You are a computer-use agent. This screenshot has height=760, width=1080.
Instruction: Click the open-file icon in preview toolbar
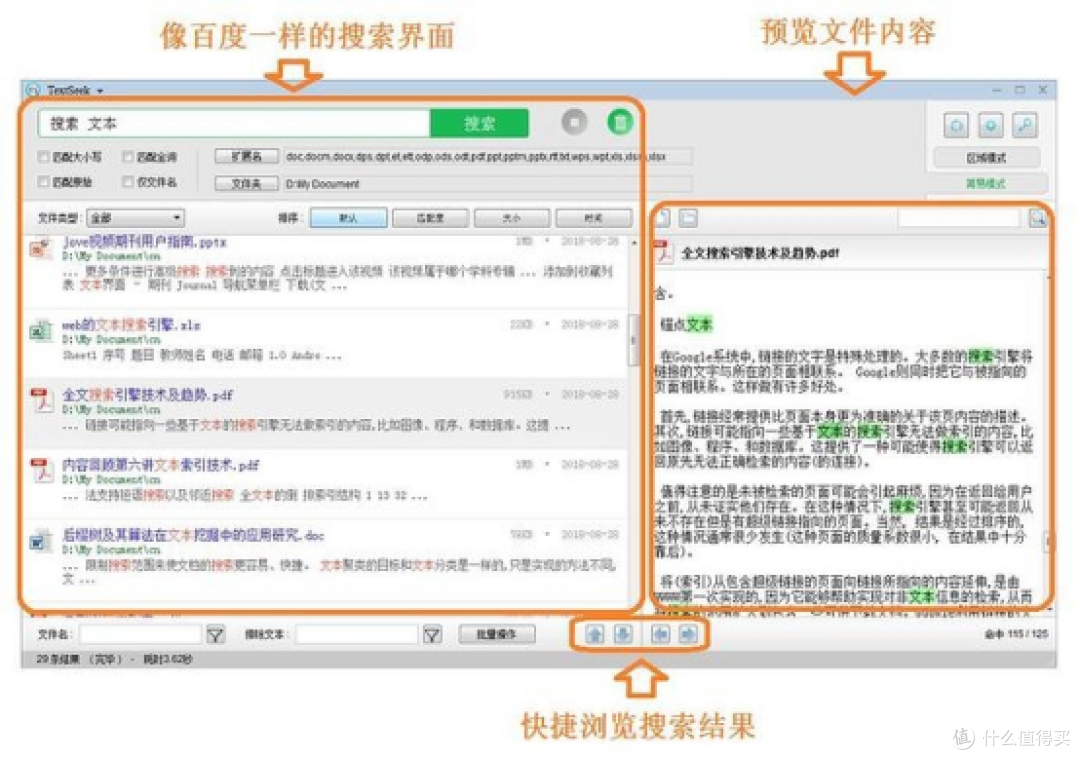pyautogui.click(x=663, y=218)
